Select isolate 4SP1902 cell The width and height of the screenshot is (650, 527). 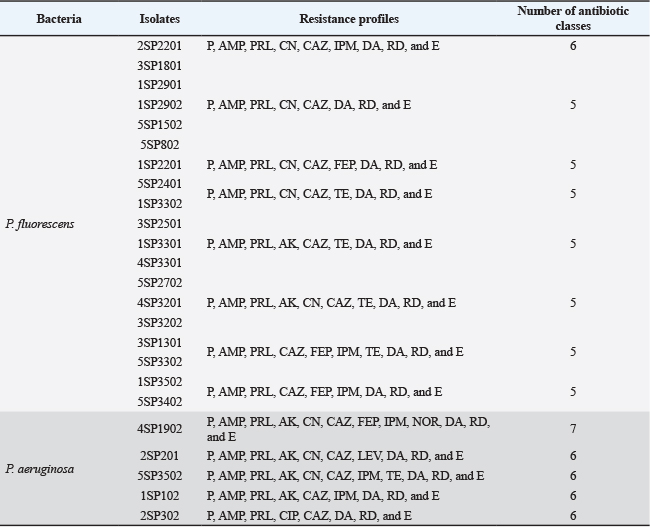tap(160, 430)
